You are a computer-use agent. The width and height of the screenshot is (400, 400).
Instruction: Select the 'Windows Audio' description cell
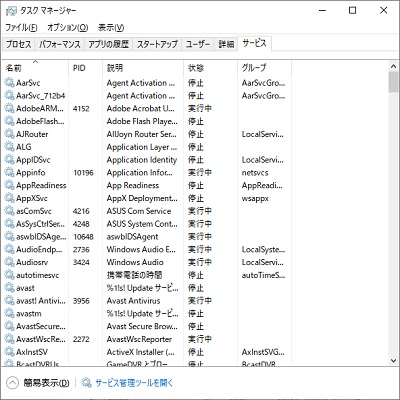coord(135,262)
